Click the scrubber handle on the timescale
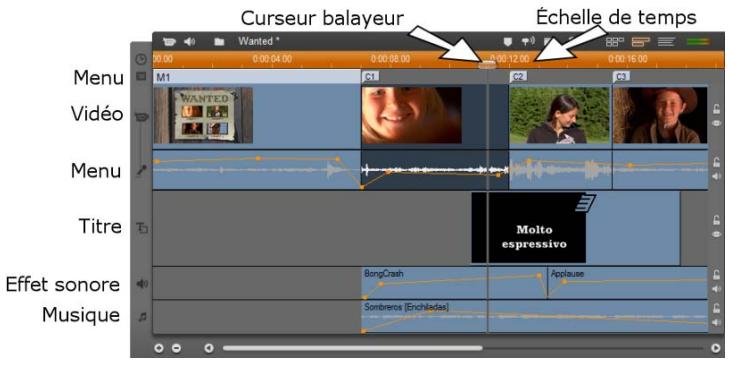This screenshot has height=365, width=729. [x=487, y=66]
